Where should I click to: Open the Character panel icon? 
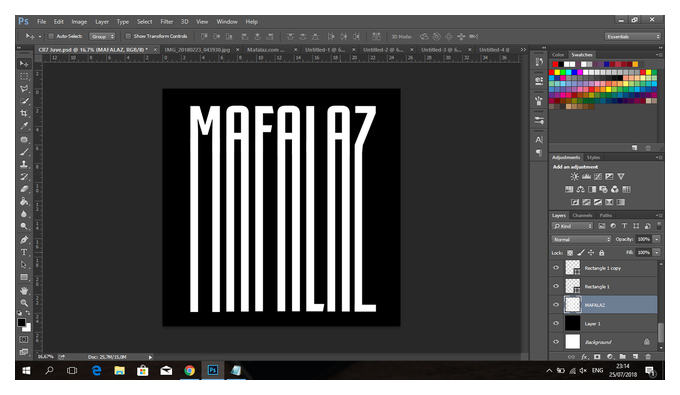click(539, 140)
